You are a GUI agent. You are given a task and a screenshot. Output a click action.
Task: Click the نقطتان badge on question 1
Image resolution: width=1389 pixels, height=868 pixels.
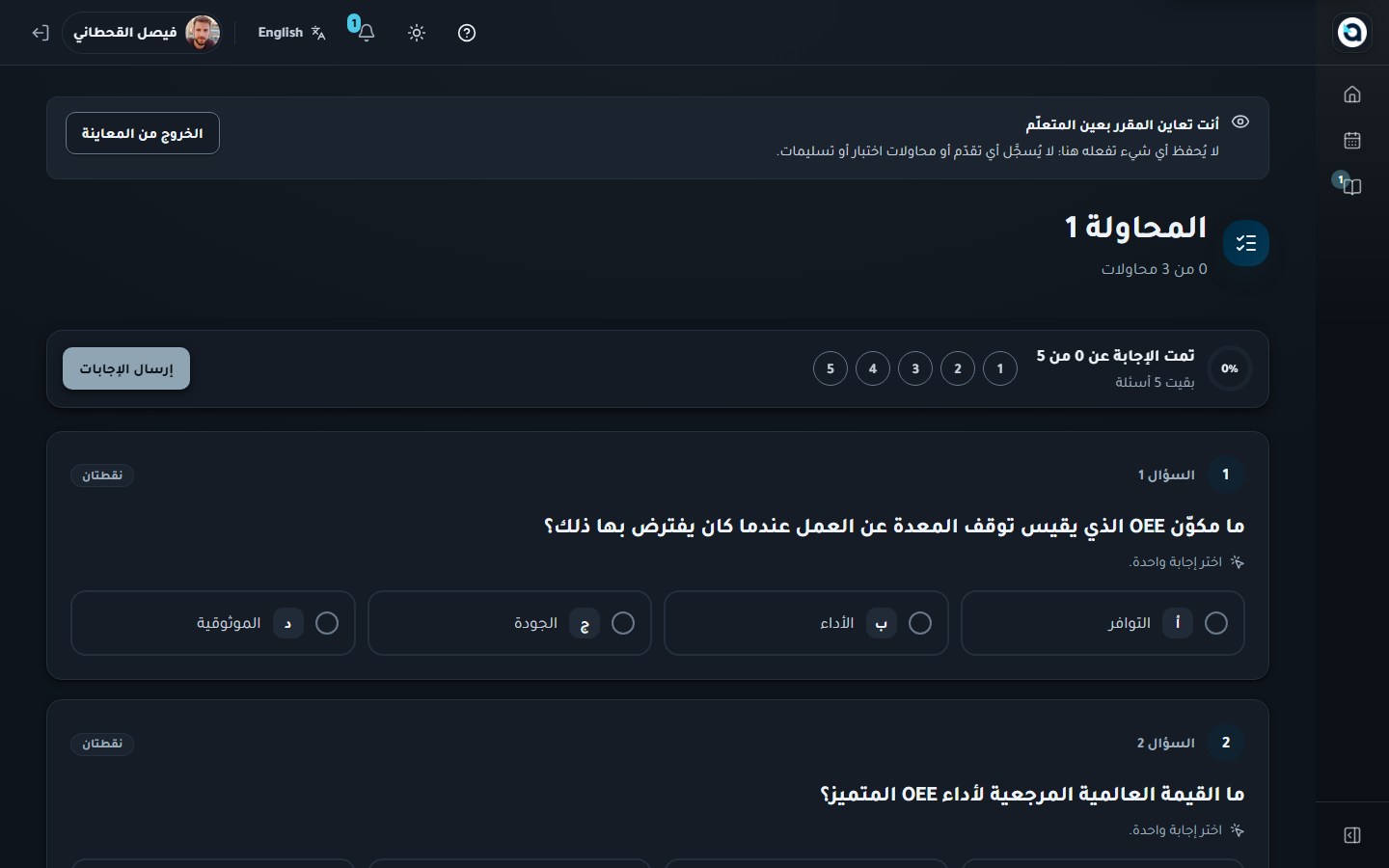click(x=102, y=475)
